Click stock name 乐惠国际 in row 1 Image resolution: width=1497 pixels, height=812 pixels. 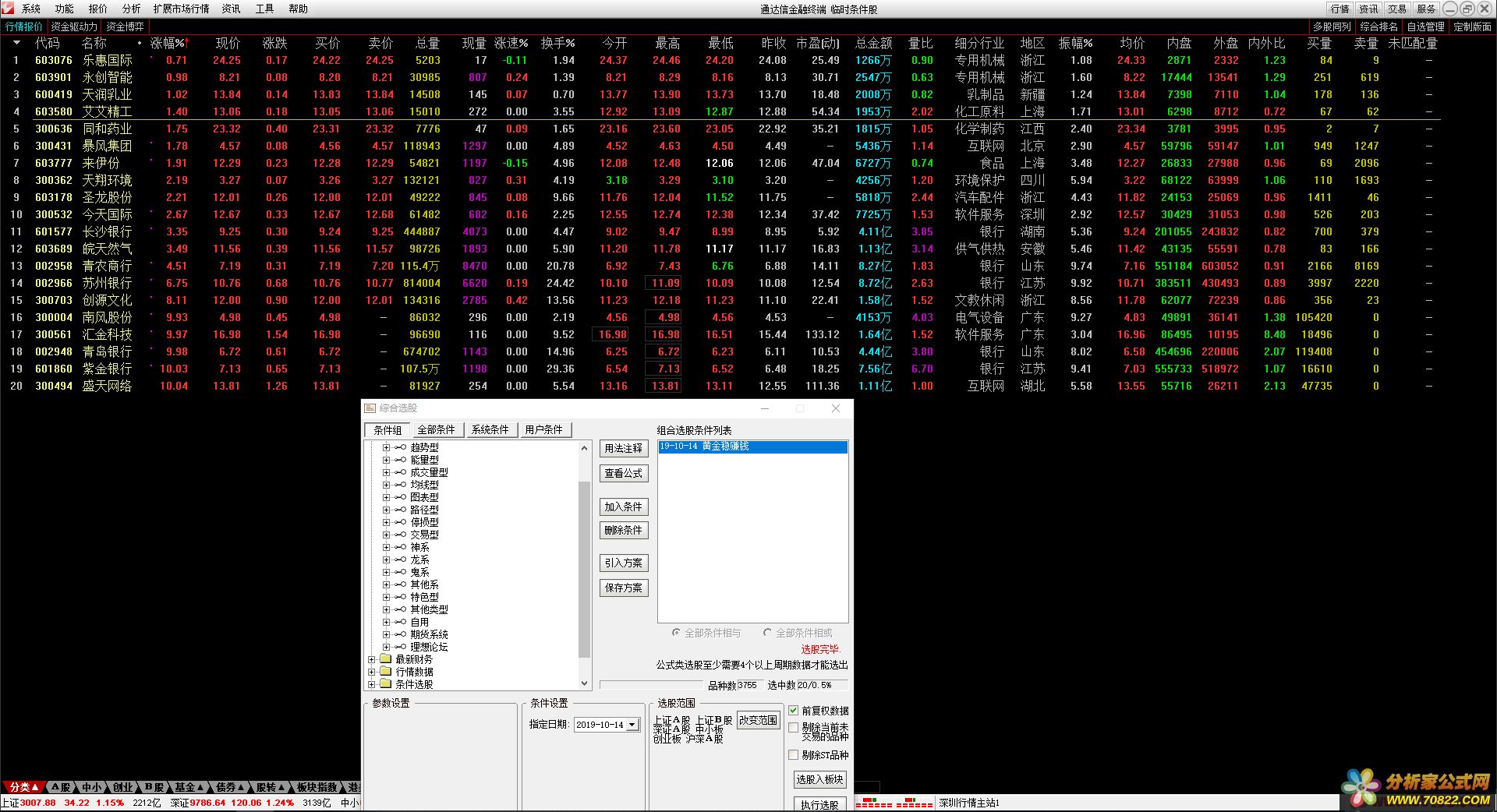coord(108,60)
